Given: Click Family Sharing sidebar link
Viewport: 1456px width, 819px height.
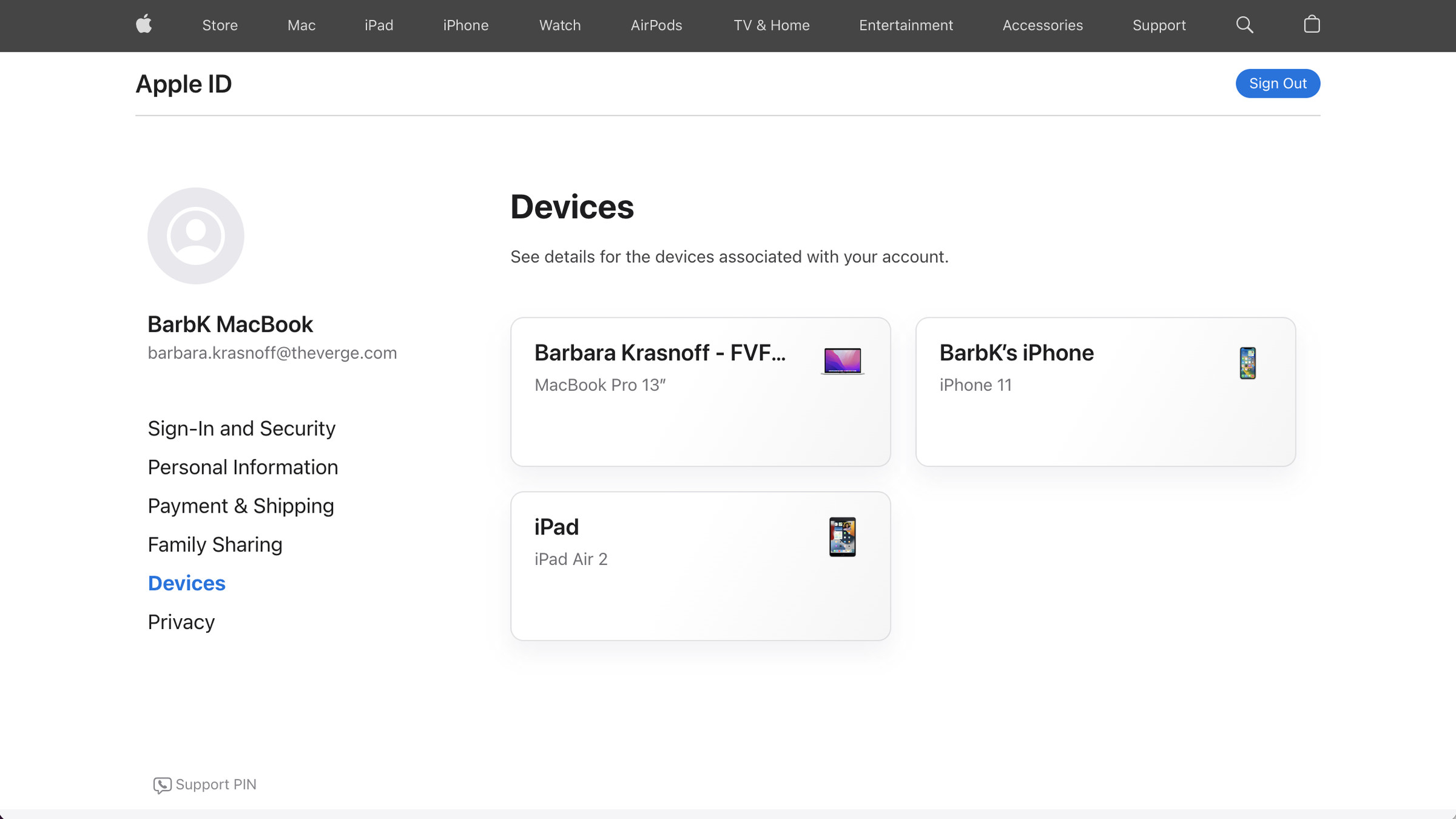Looking at the screenshot, I should click(215, 544).
